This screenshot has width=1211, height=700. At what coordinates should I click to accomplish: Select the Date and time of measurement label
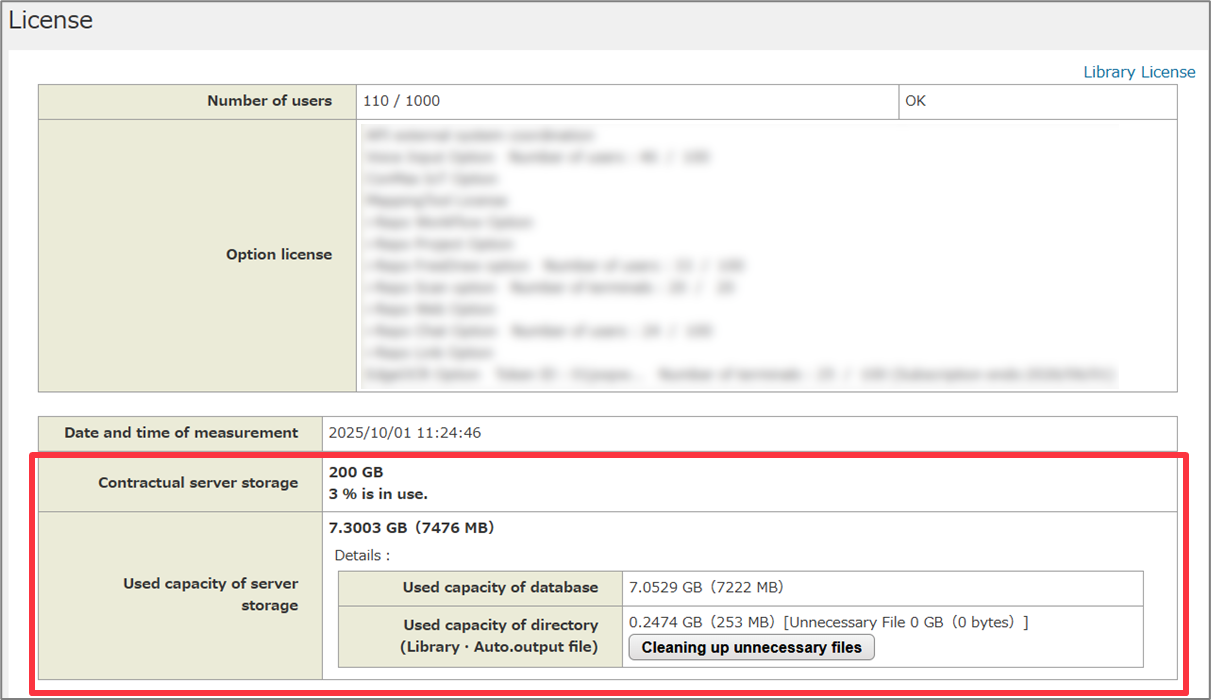click(x=181, y=433)
